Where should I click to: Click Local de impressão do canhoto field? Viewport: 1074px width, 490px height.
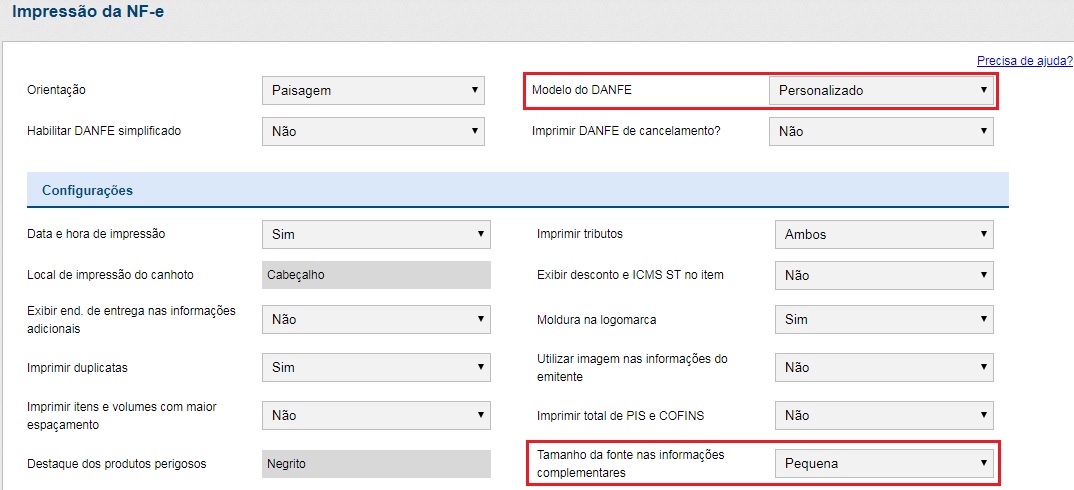[x=375, y=275]
